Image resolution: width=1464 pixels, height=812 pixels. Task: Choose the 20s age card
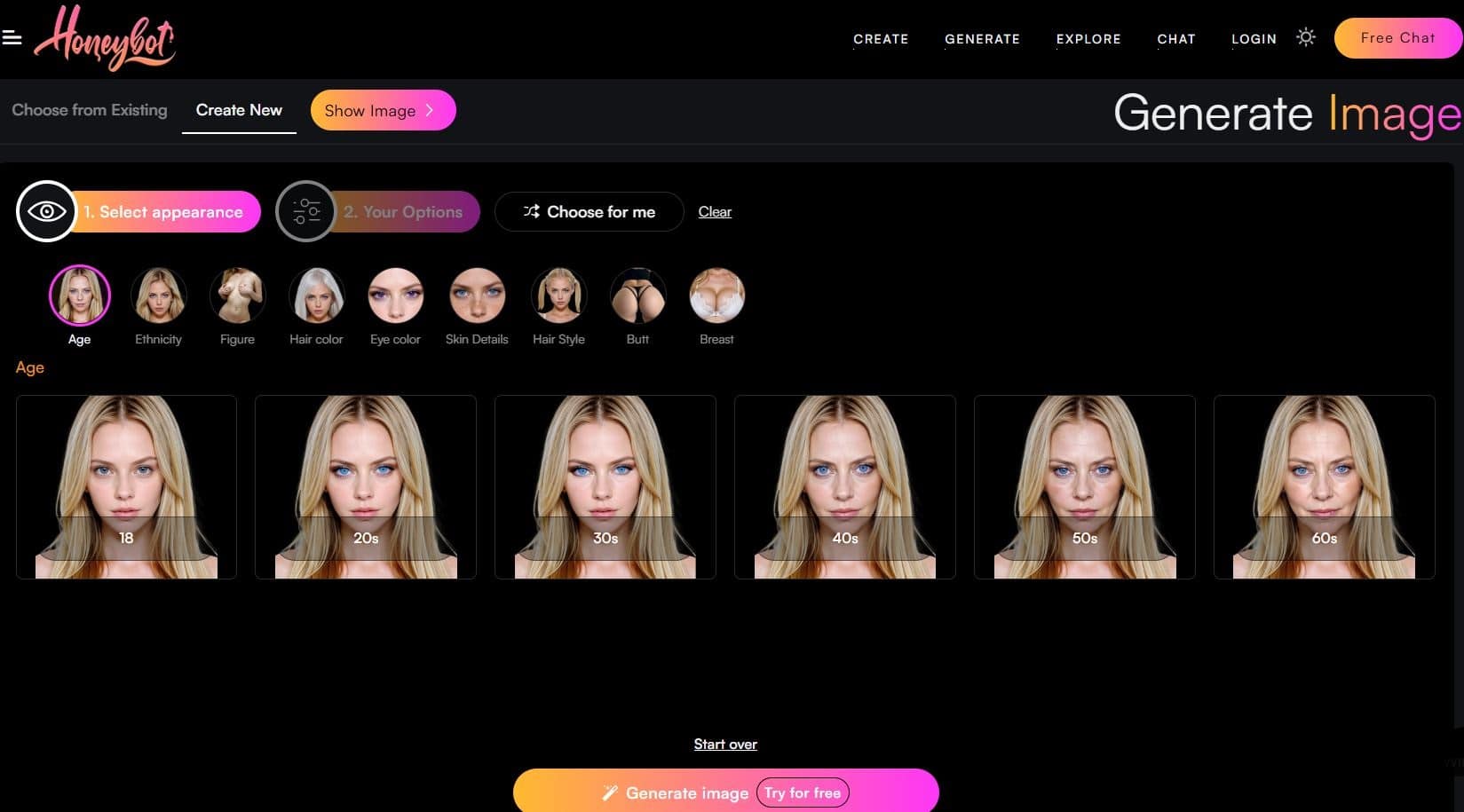(366, 487)
